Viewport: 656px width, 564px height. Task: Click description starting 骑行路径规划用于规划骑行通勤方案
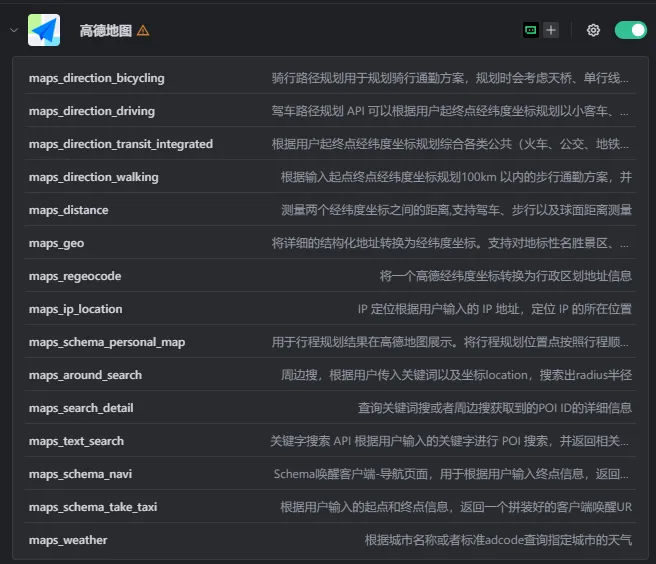[x=450, y=78]
